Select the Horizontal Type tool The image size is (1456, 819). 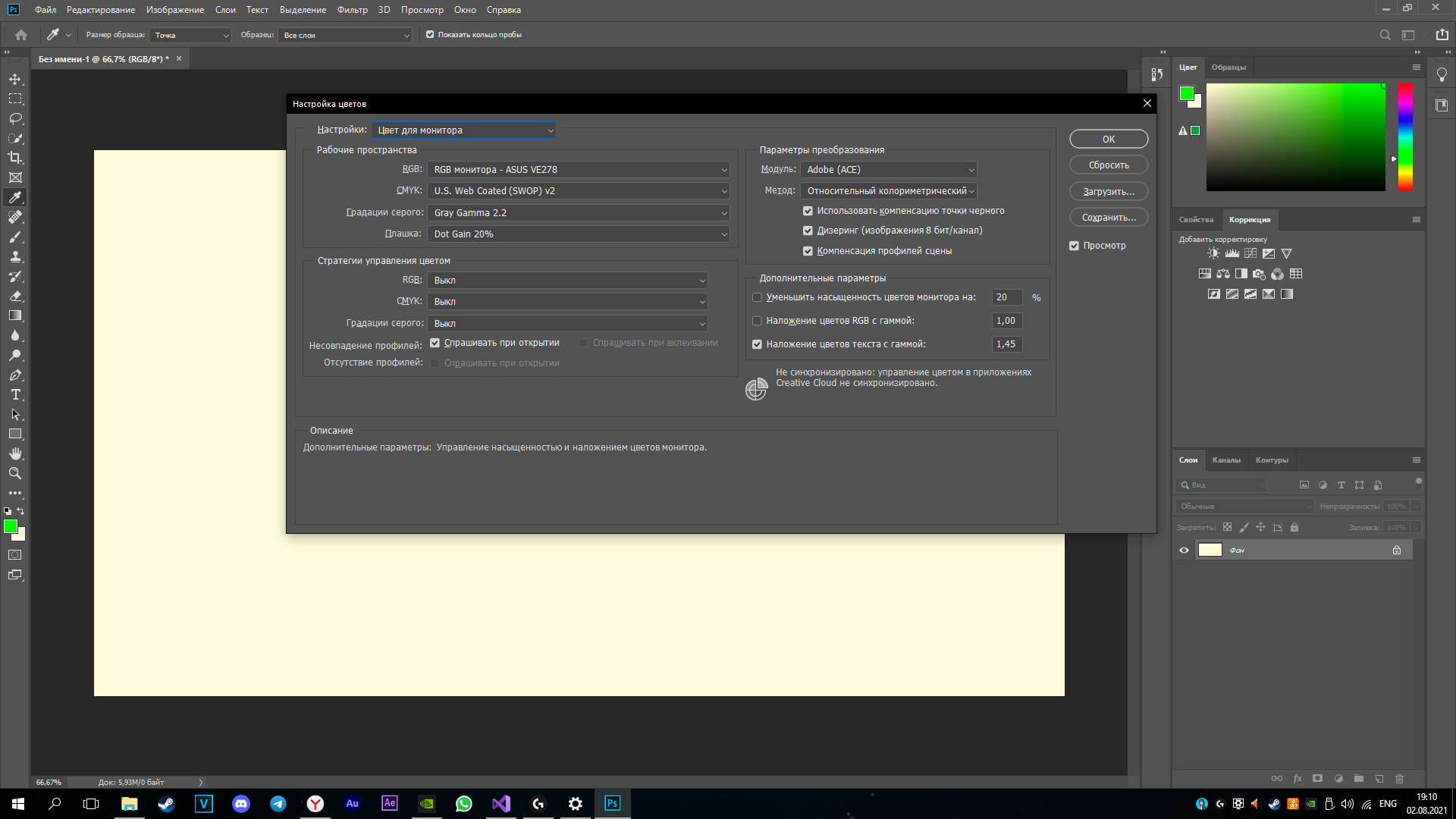(15, 394)
